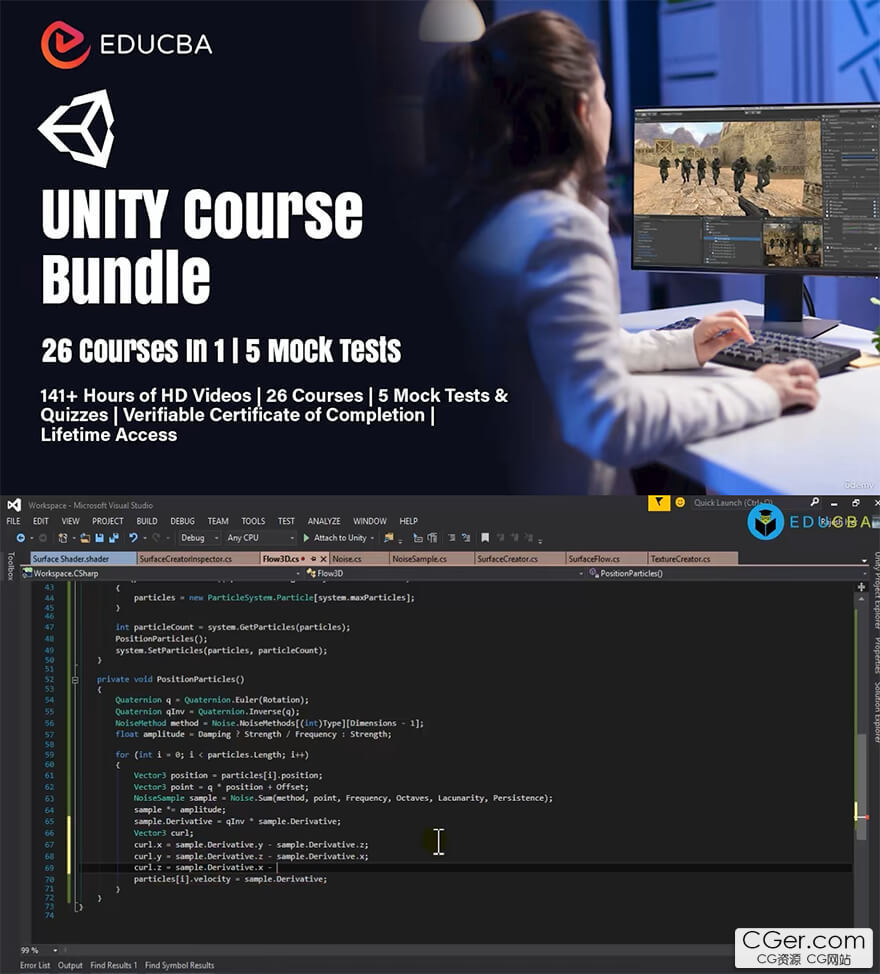Viewport: 880px width, 974px height.
Task: Click the line 'PositionParticles();' at line 48
Action: pyautogui.click(x=161, y=639)
